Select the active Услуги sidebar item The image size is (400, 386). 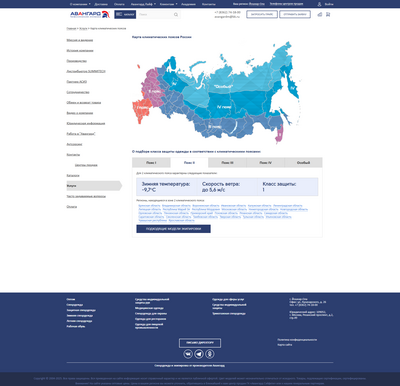point(94,186)
